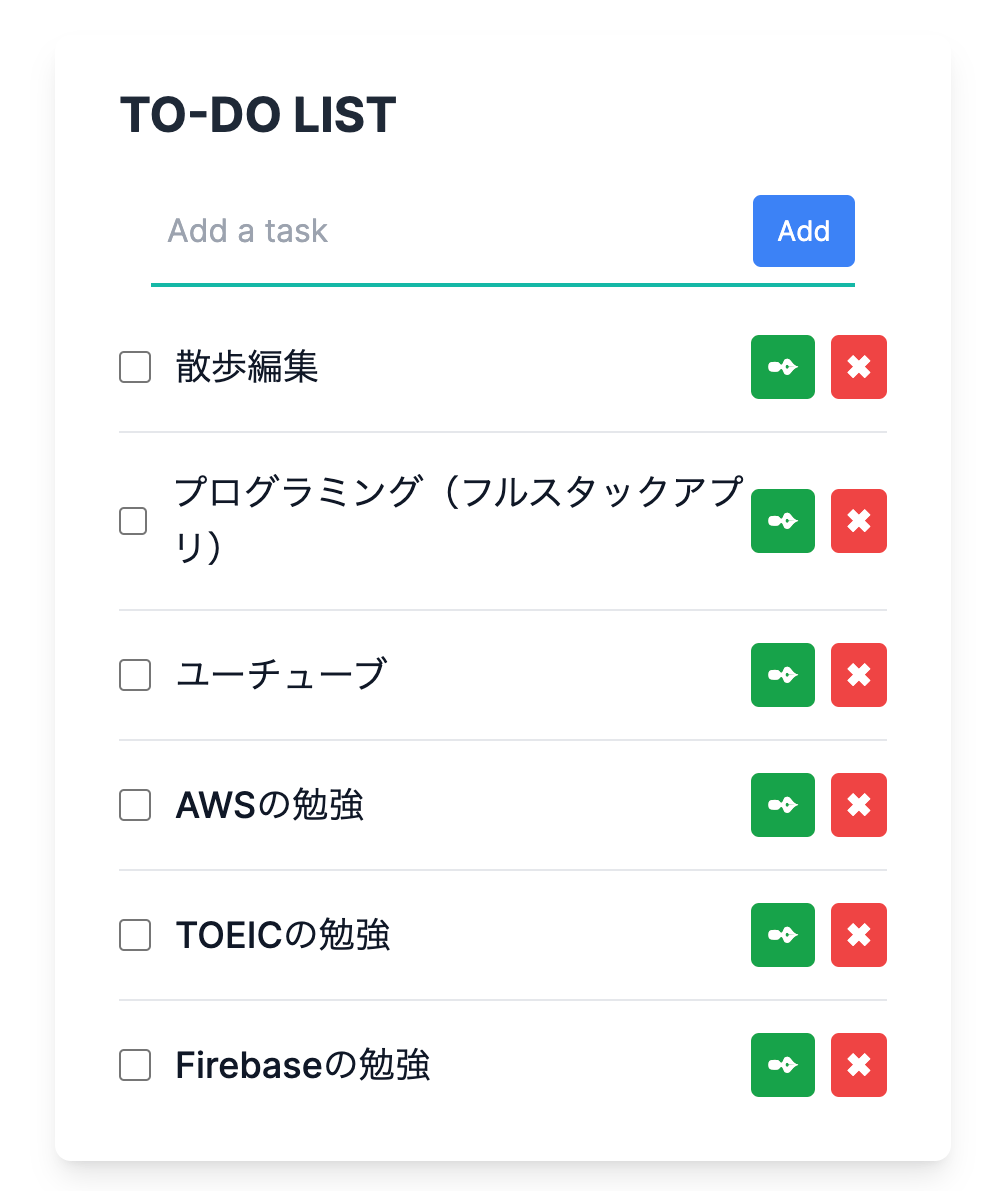
Task: Check off the 散歩編集 task
Action: [135, 367]
